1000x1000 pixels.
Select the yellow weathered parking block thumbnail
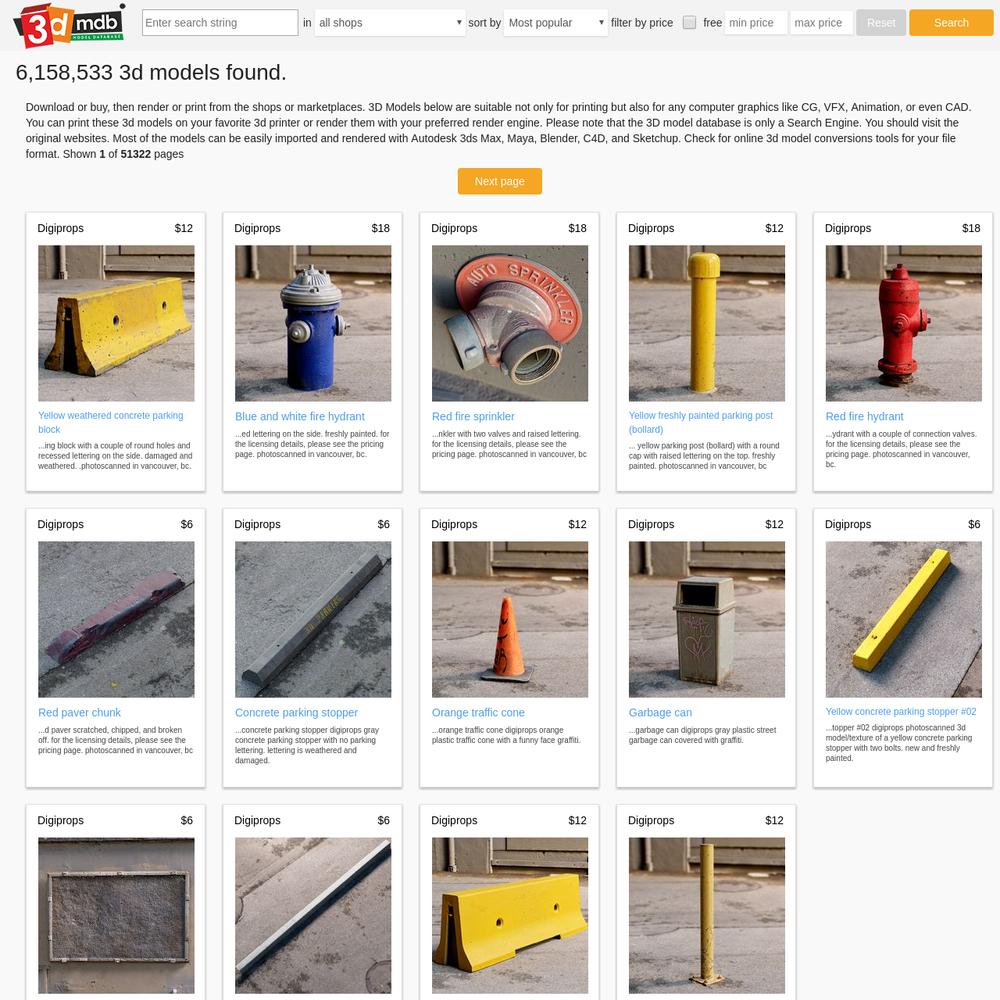116,323
